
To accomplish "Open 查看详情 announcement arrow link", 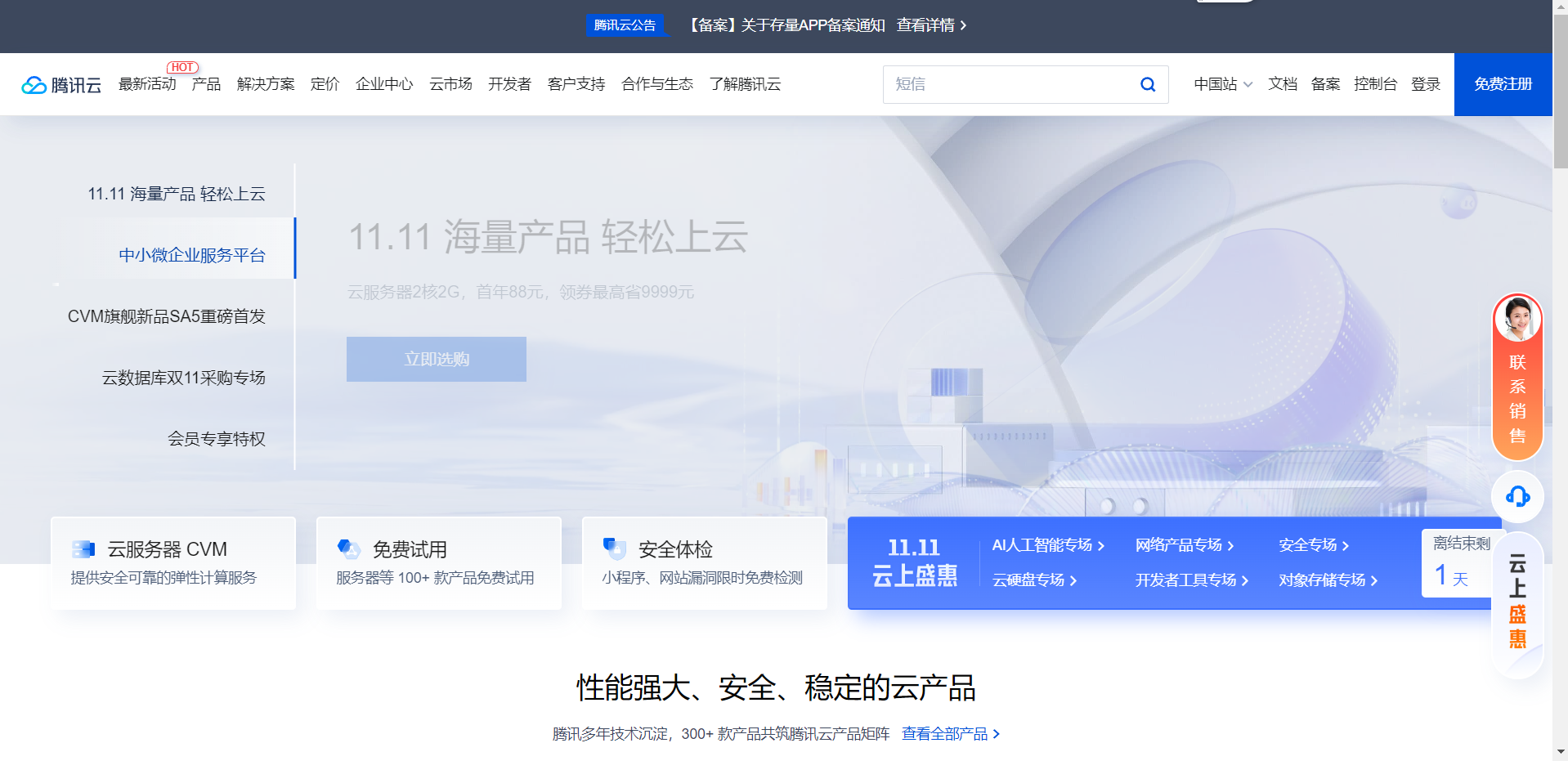I will tap(931, 25).
